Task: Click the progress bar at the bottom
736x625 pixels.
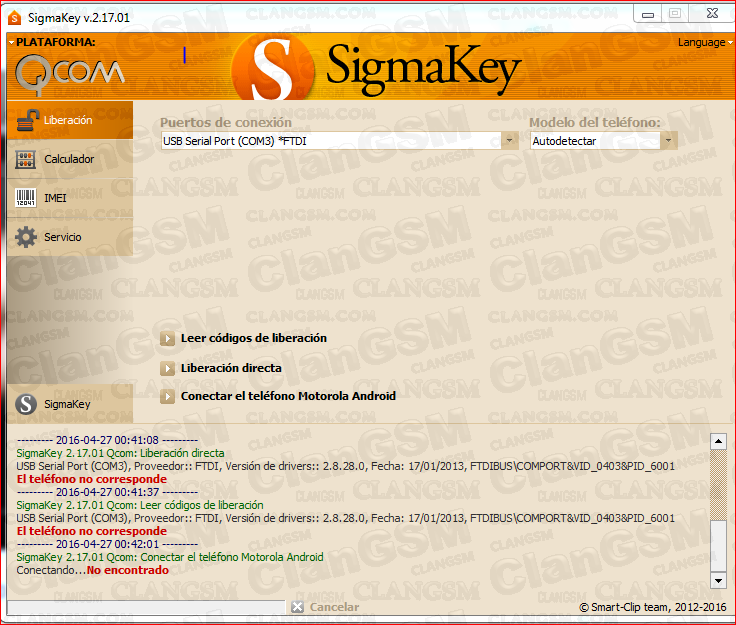Action: (x=146, y=607)
